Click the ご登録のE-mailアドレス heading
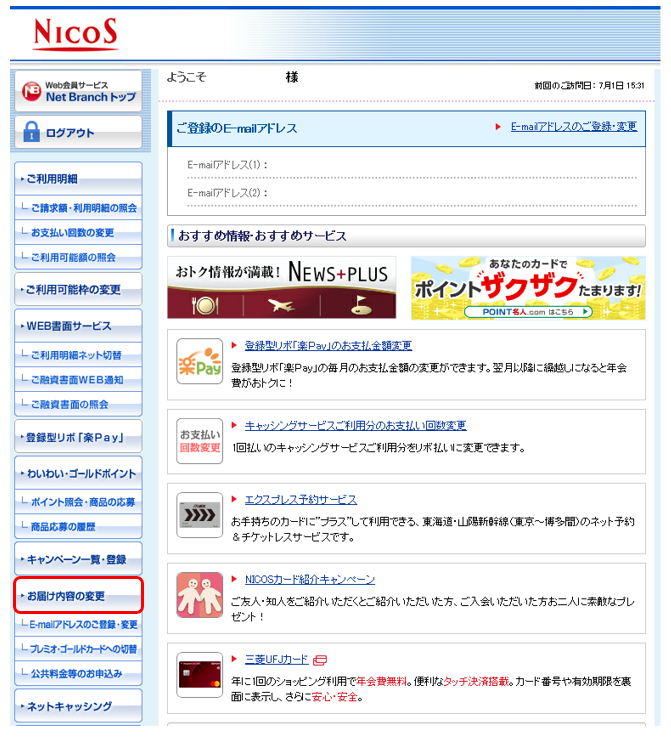This screenshot has width=671, height=739. point(237,128)
